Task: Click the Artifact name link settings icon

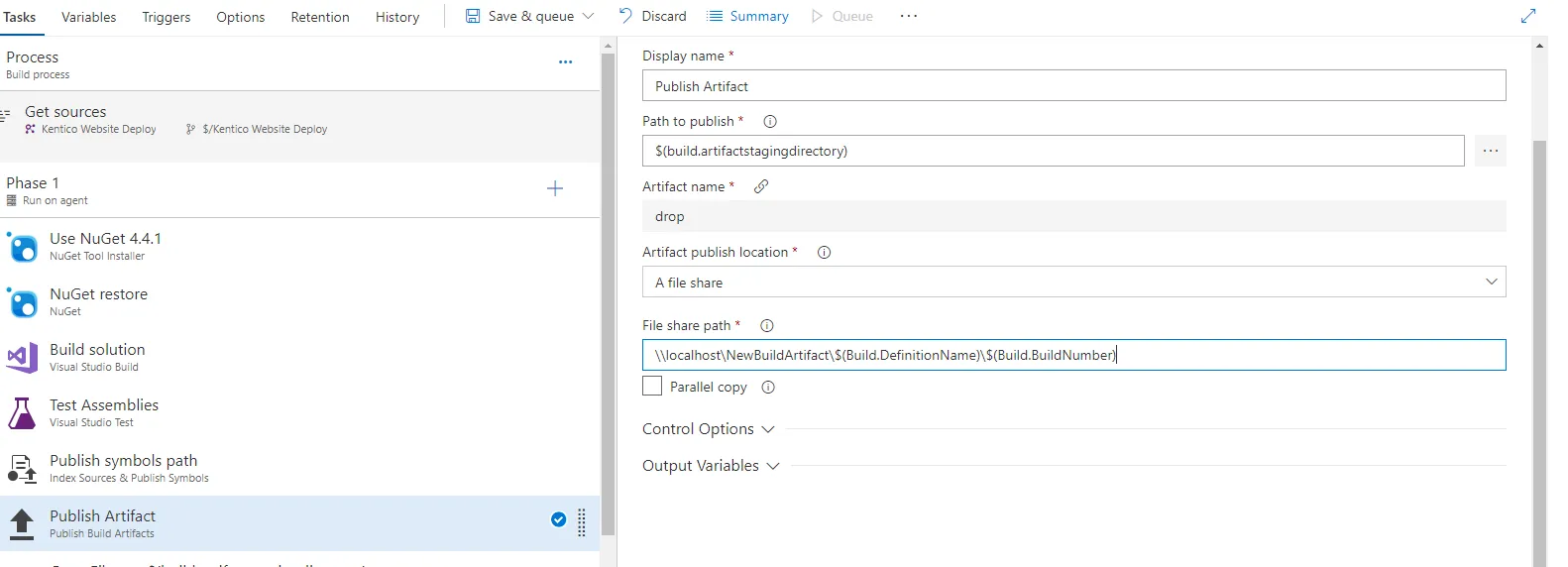Action: [761, 186]
